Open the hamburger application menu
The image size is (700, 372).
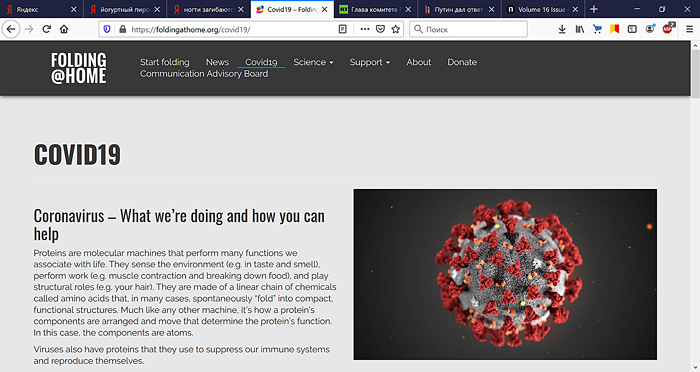(x=689, y=29)
